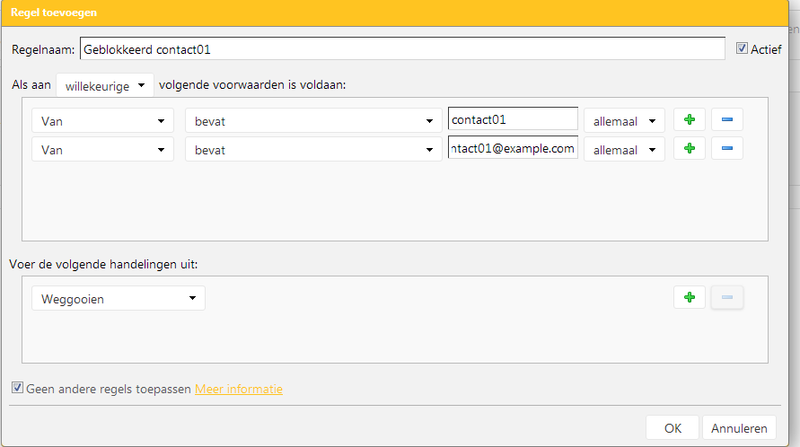Click the Regelnaam input field
This screenshot has height=447, width=800.
point(403,49)
